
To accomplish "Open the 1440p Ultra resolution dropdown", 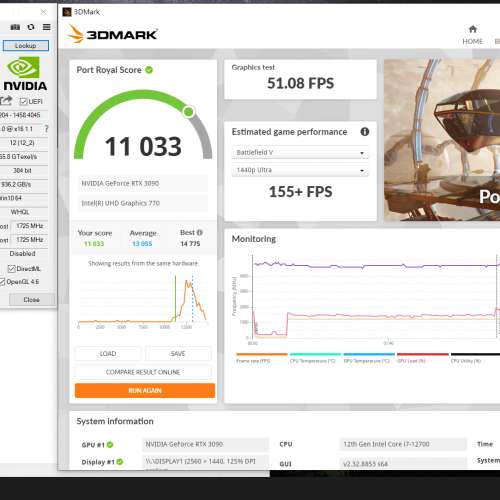I will pyautogui.click(x=300, y=170).
